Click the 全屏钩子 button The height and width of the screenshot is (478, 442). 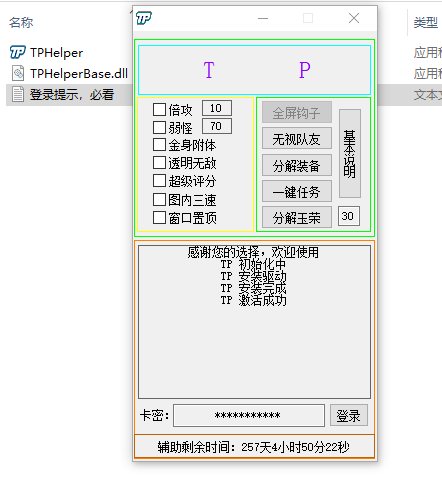pyautogui.click(x=297, y=112)
